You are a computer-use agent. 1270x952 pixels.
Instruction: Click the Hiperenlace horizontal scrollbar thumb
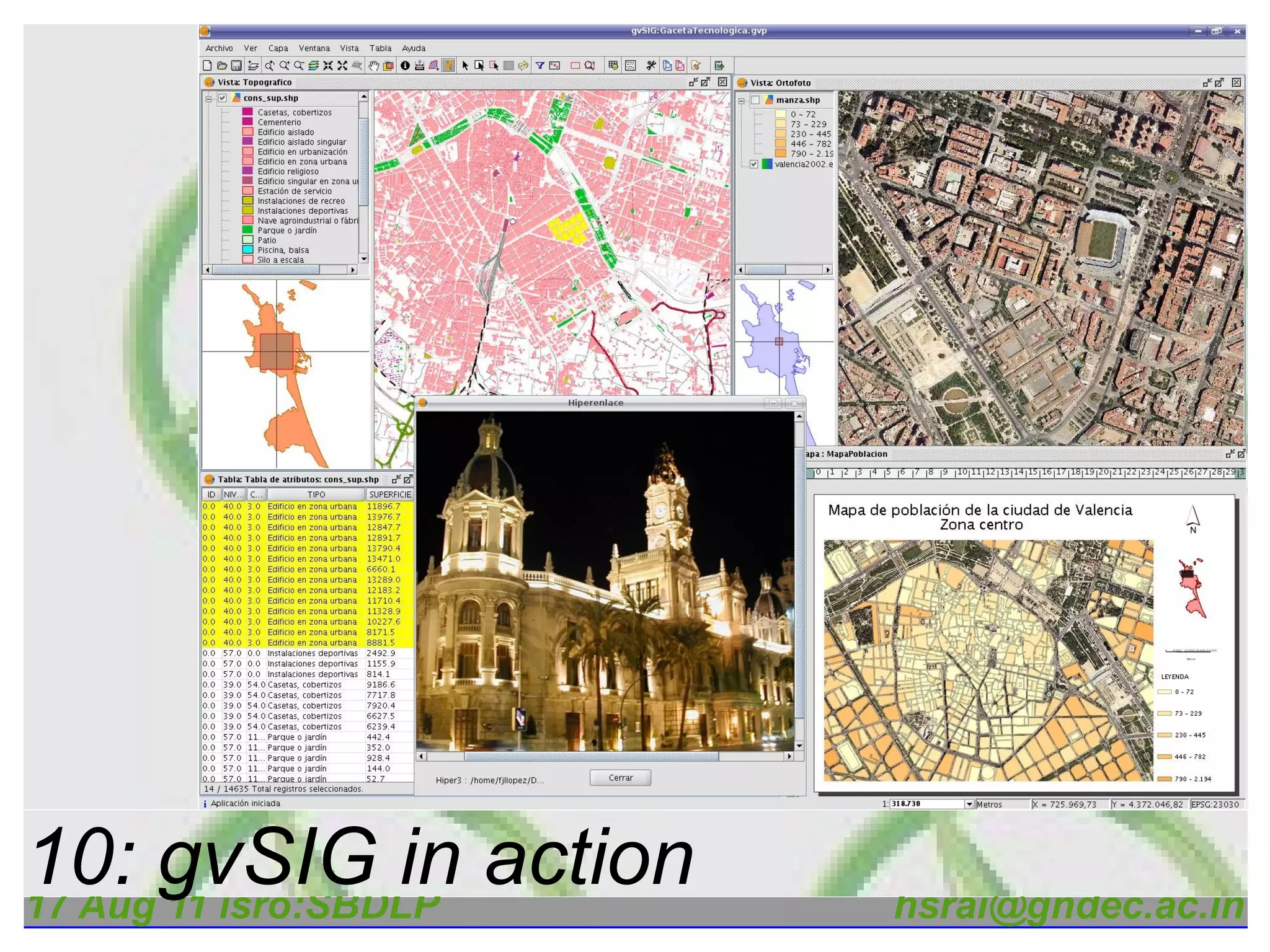592,756
